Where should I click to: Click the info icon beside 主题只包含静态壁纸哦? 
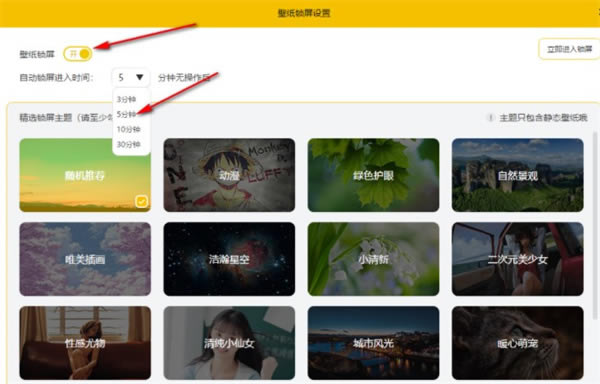coord(491,117)
